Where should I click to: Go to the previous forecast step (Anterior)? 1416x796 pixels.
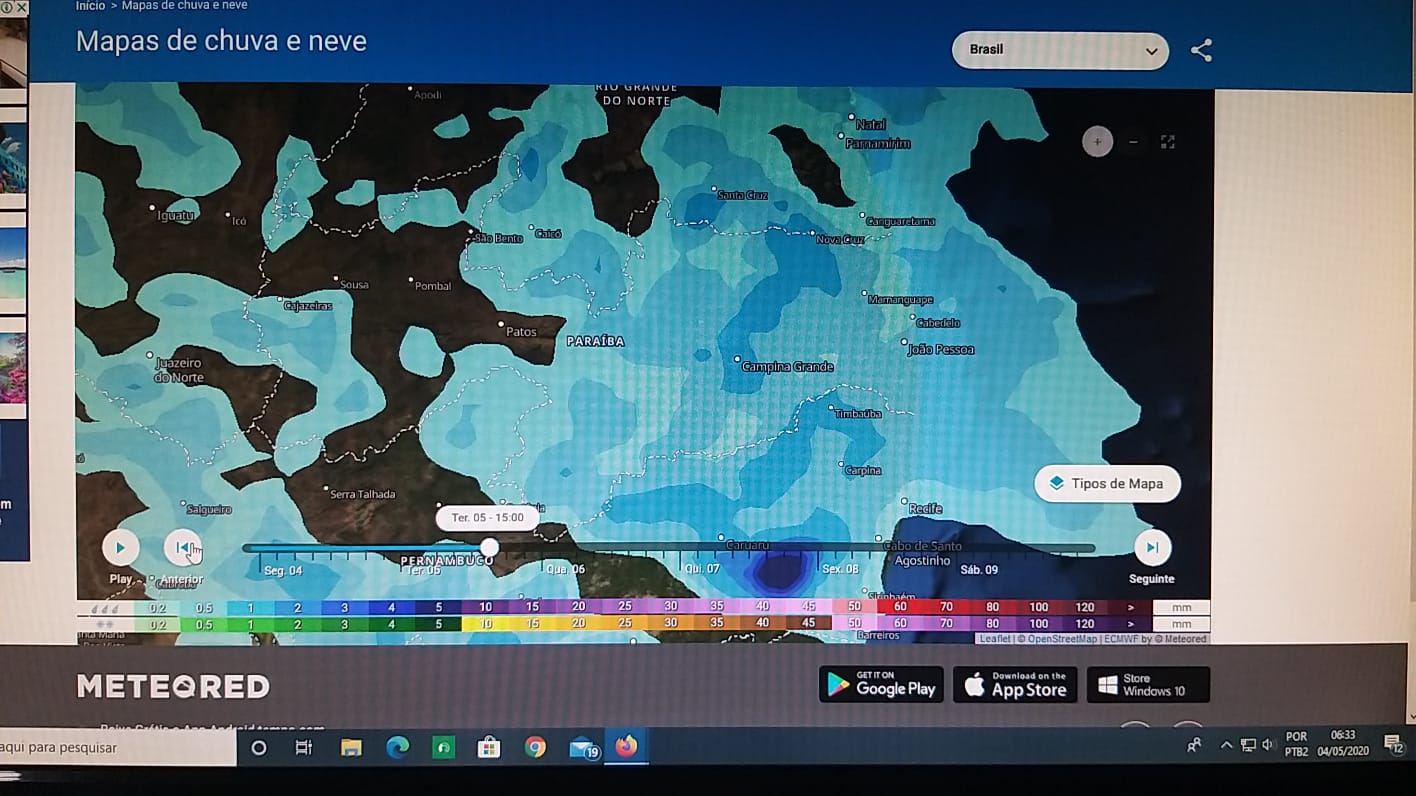[182, 548]
